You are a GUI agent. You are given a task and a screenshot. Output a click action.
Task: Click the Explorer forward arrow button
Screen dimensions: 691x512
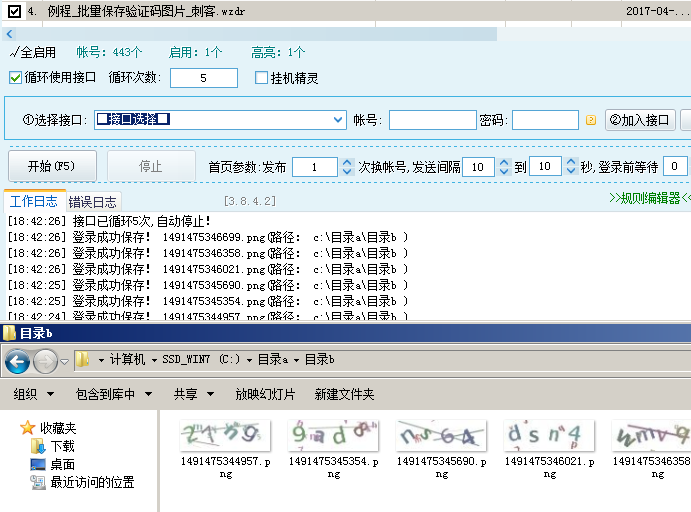[46, 360]
